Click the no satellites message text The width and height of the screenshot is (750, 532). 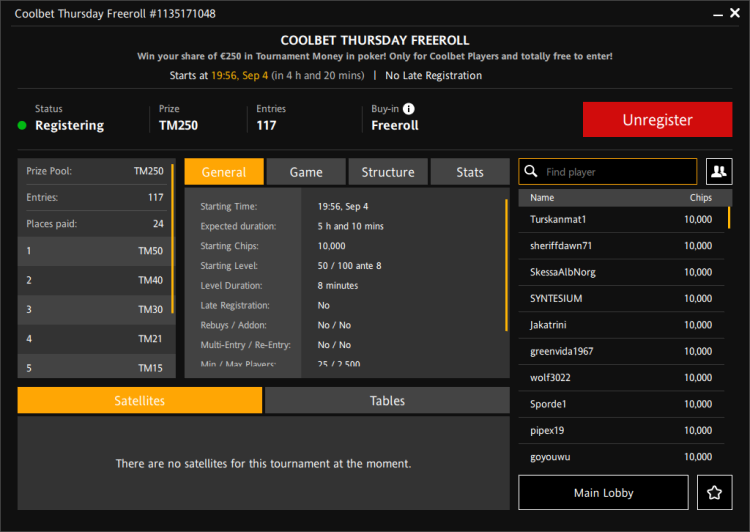pyautogui.click(x=264, y=464)
